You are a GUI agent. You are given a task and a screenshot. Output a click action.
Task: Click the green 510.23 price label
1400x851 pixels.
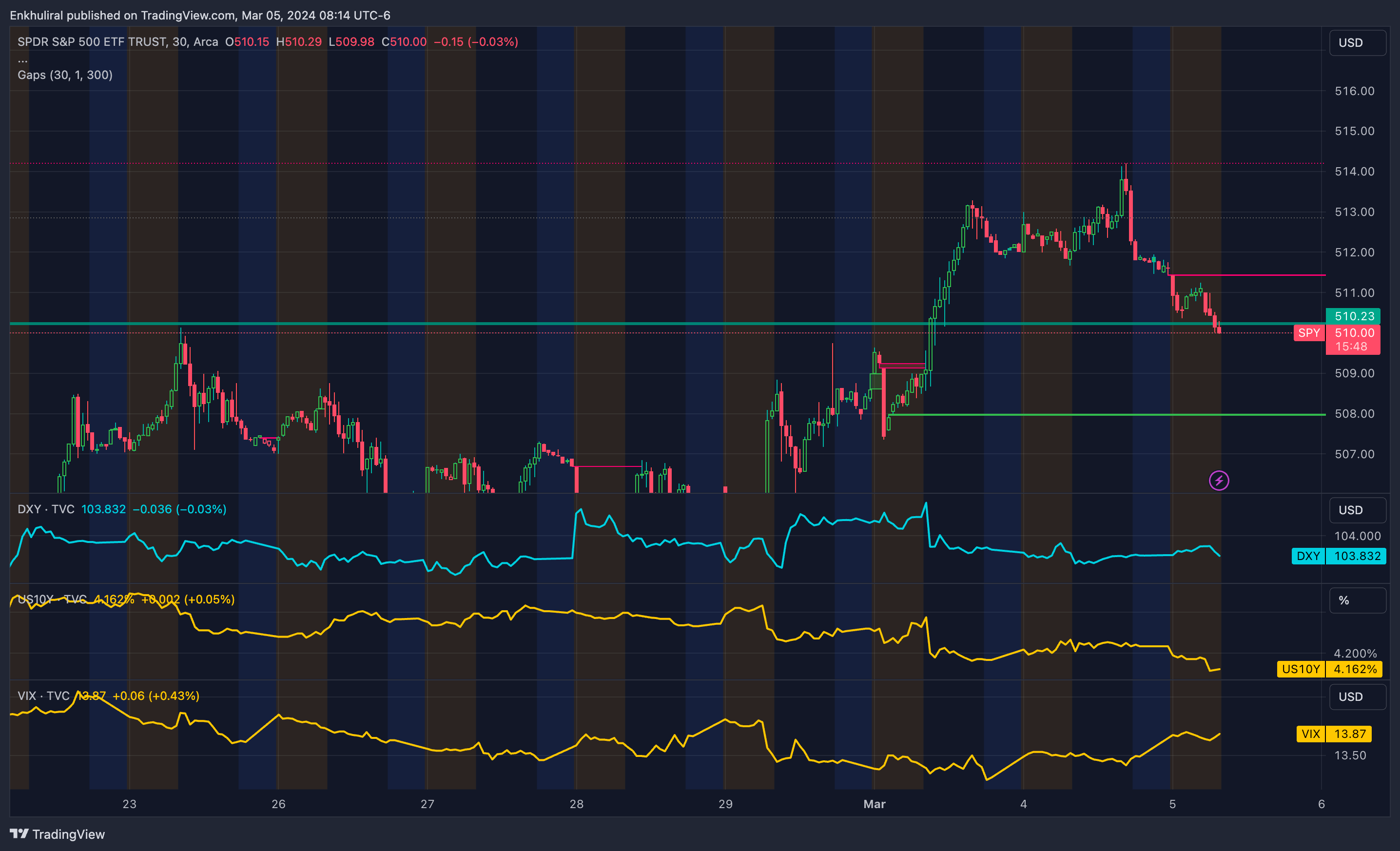[x=1353, y=316]
